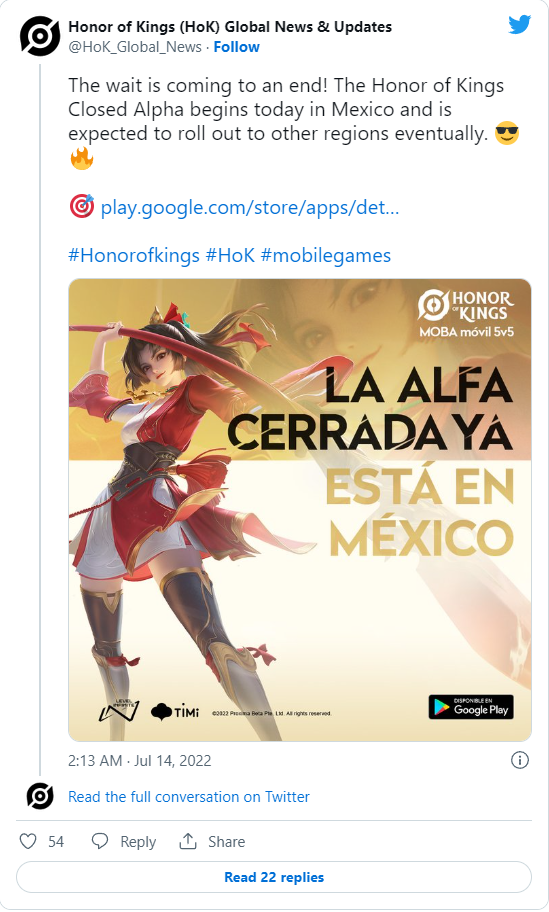Open the Honor of Kings account display name
549x912 pixels.
[x=230, y=27]
